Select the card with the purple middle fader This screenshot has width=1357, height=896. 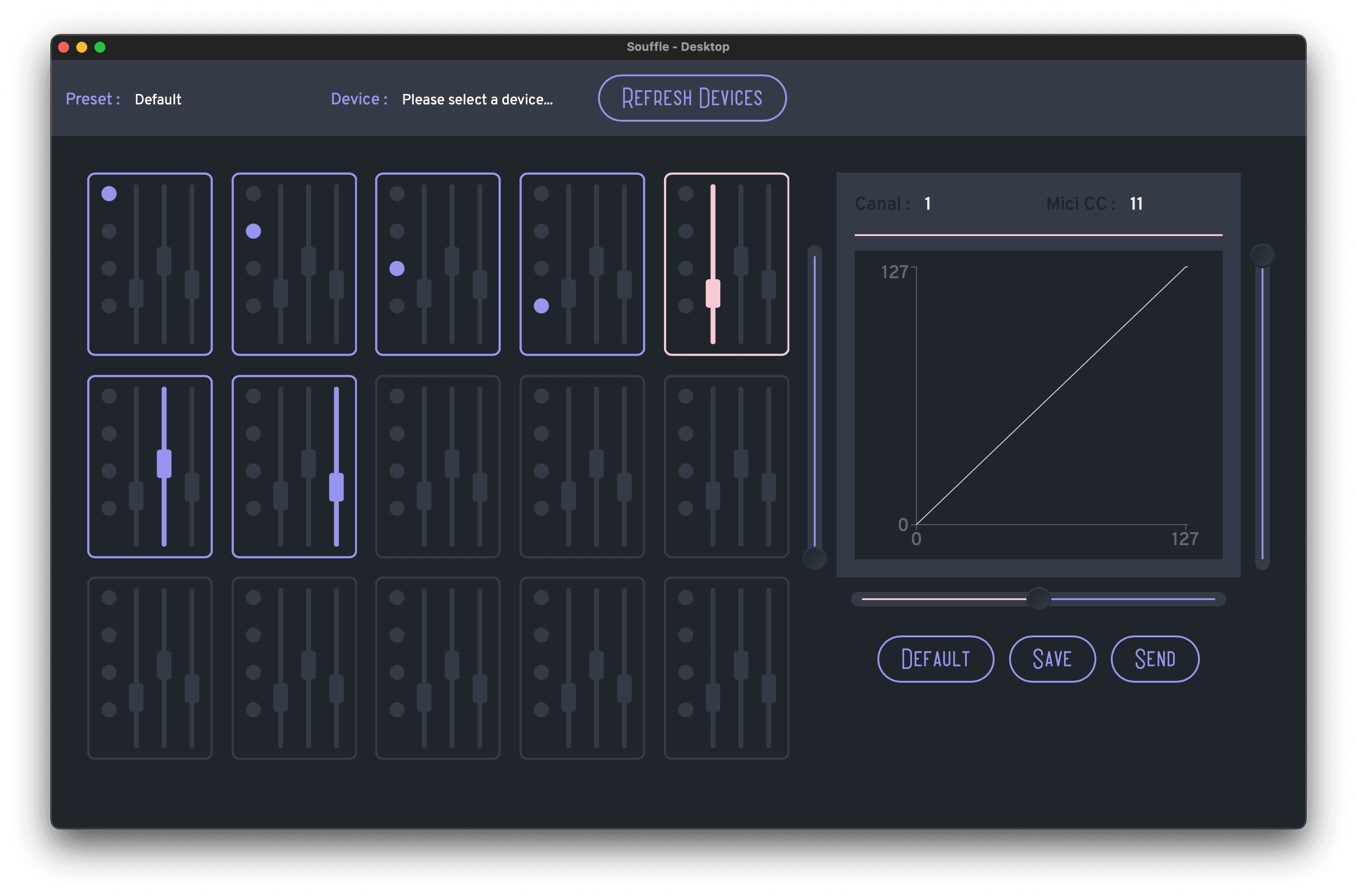point(150,466)
